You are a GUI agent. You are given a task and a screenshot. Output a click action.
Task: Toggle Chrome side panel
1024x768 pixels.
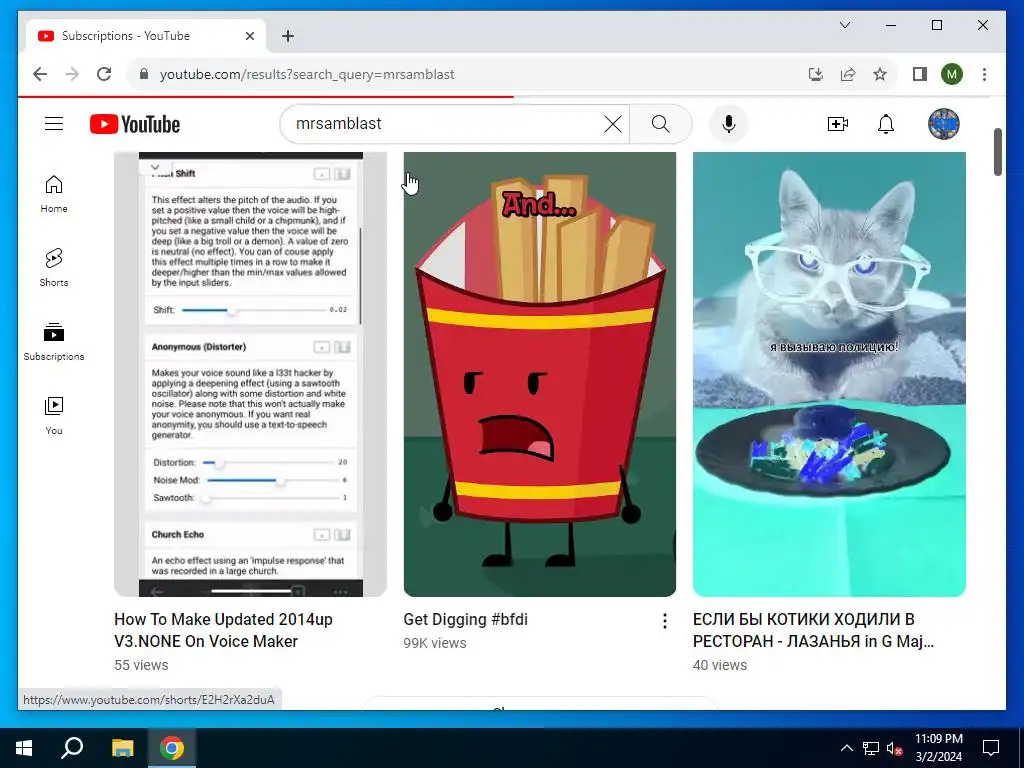(x=920, y=74)
